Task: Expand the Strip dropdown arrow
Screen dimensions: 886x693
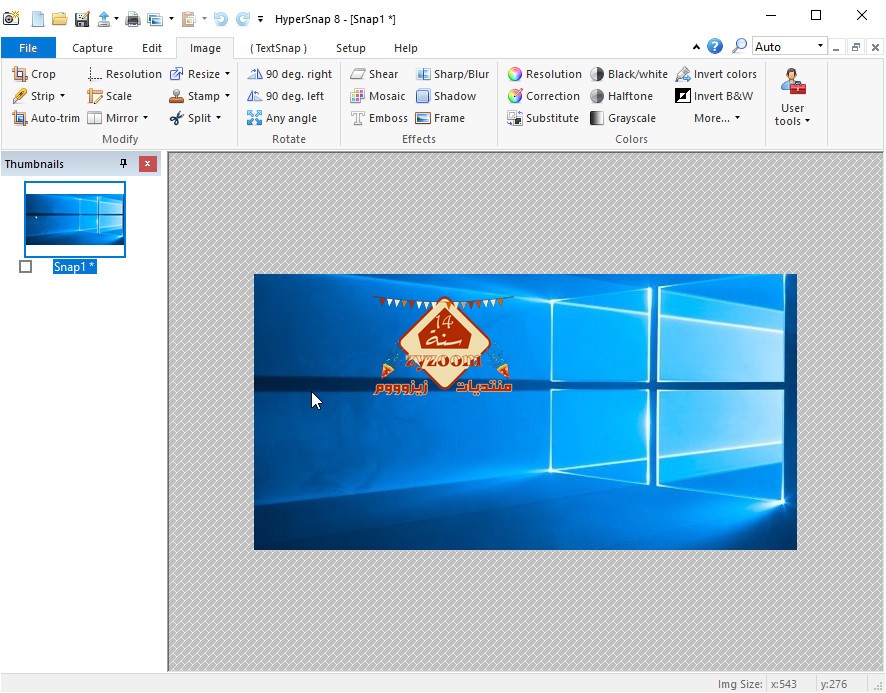Action: (62, 96)
